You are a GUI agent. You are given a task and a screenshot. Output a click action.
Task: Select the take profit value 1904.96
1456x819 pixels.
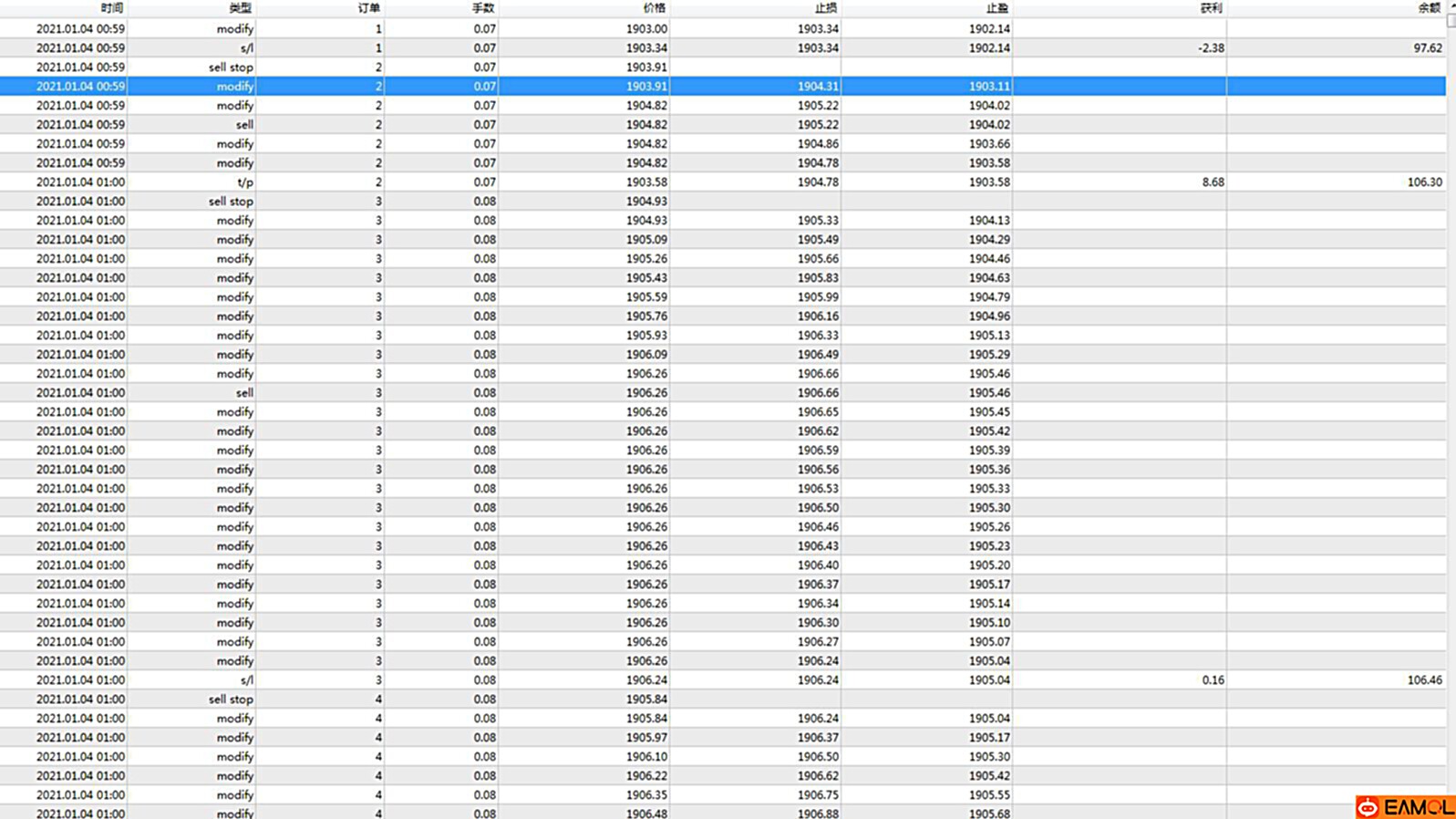989,316
